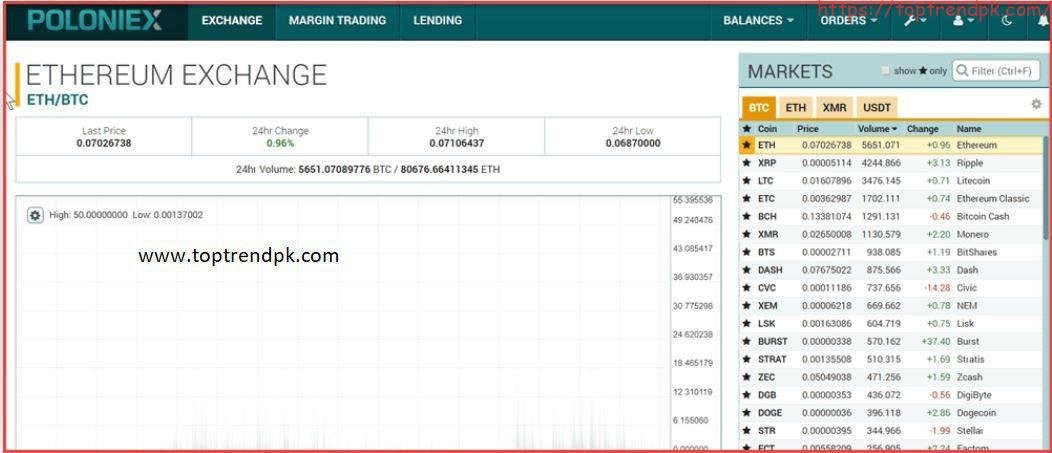Image resolution: width=1052 pixels, height=453 pixels.
Task: Open the Markets panel settings gear
Action: coord(1036,104)
